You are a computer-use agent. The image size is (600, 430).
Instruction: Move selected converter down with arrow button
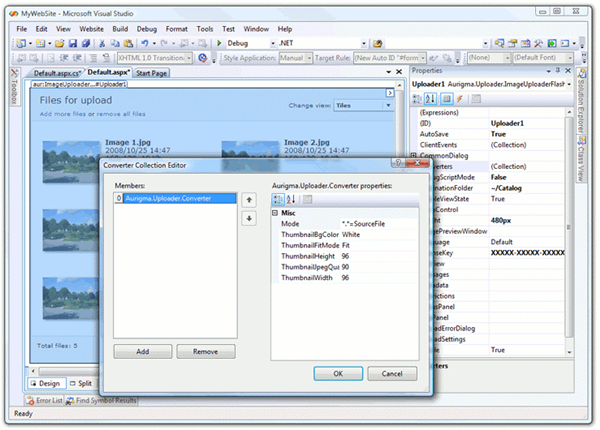pos(249,218)
